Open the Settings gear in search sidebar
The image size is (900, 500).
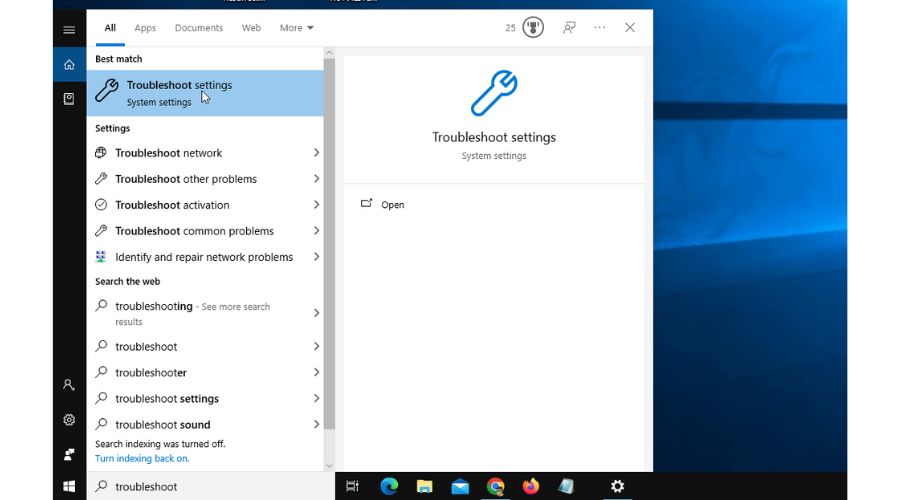(69, 420)
